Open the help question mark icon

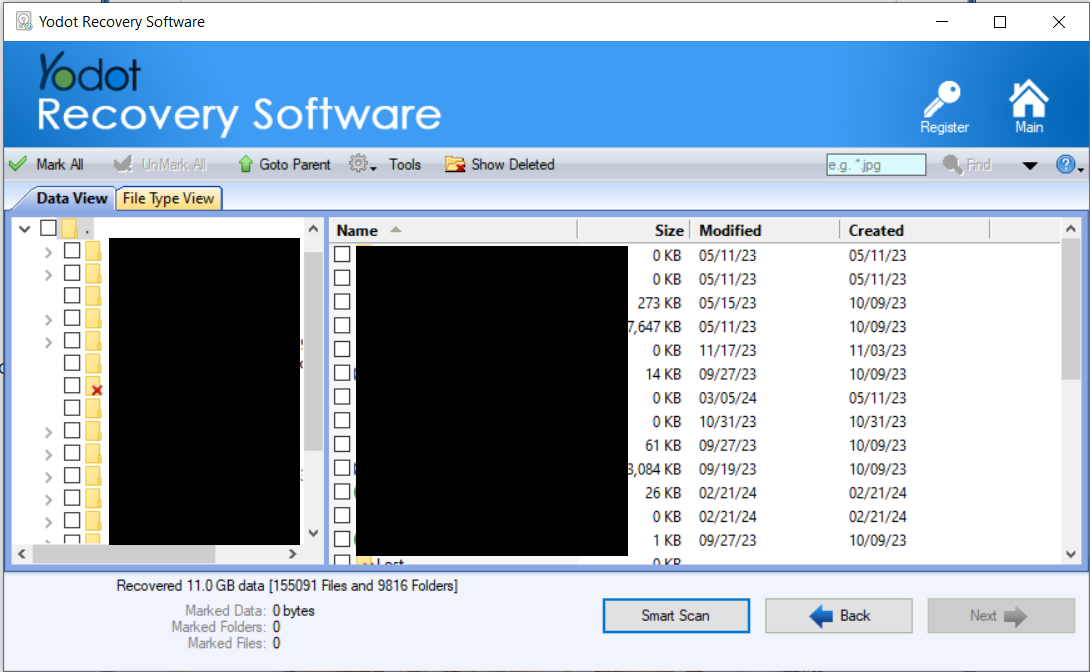point(1066,164)
